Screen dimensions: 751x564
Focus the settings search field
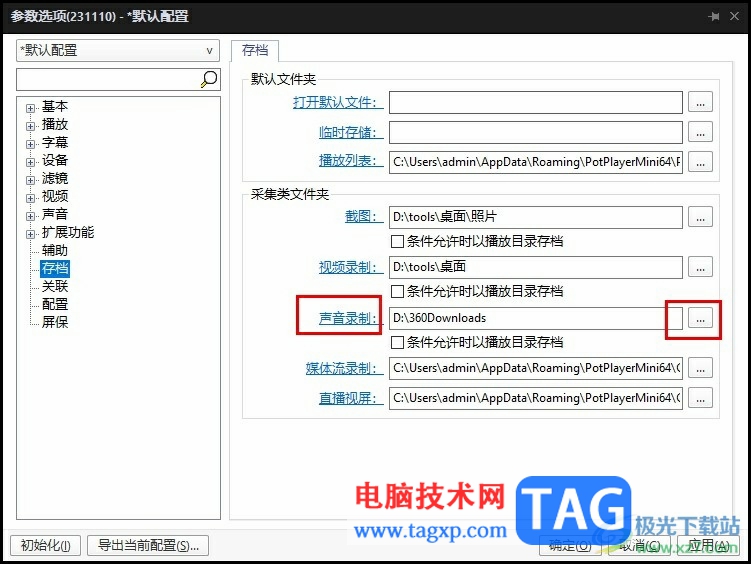pyautogui.click(x=118, y=79)
